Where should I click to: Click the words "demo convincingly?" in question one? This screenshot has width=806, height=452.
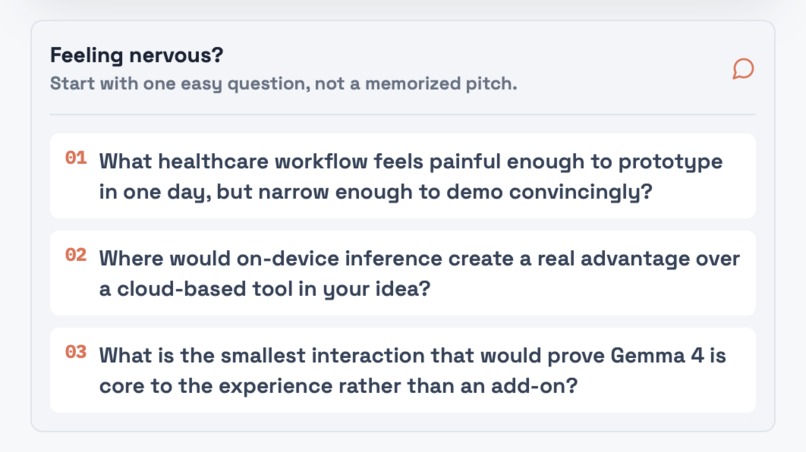[x=549, y=192]
